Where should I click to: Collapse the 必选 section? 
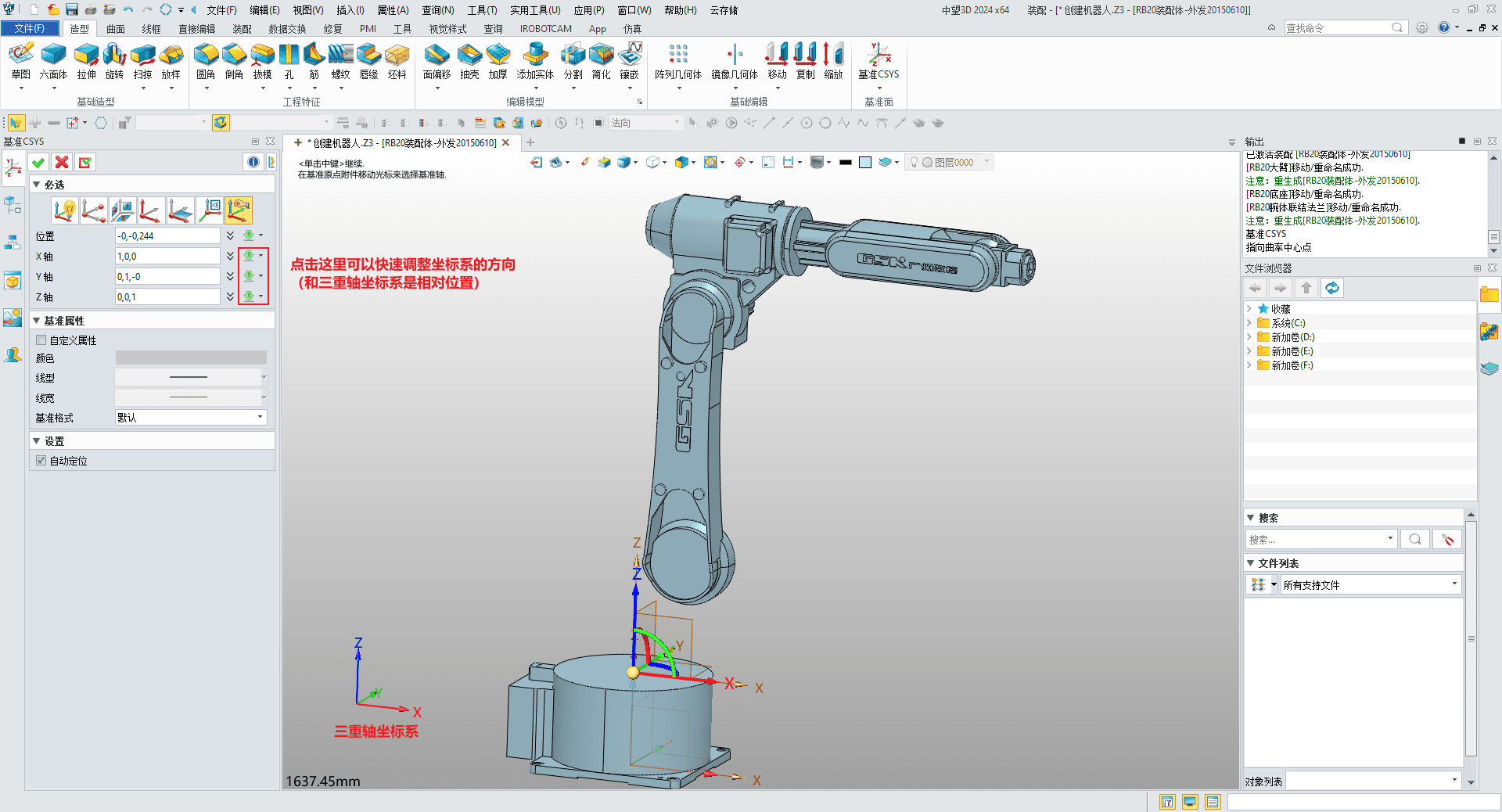36,185
